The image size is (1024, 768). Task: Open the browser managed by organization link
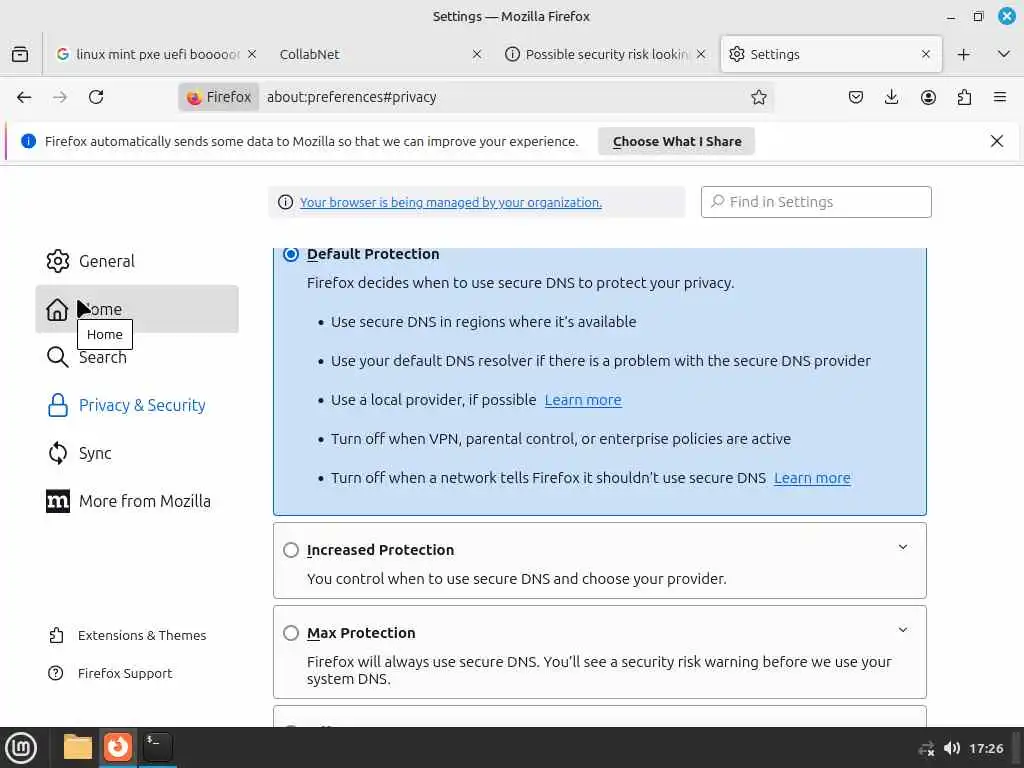click(x=450, y=202)
